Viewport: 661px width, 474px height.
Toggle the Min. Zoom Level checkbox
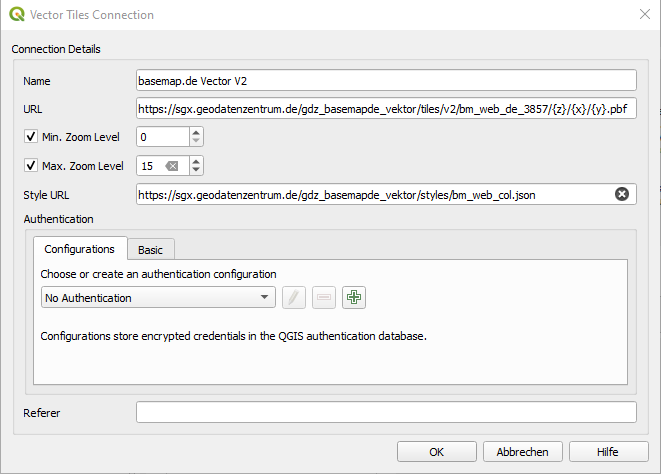point(31,136)
